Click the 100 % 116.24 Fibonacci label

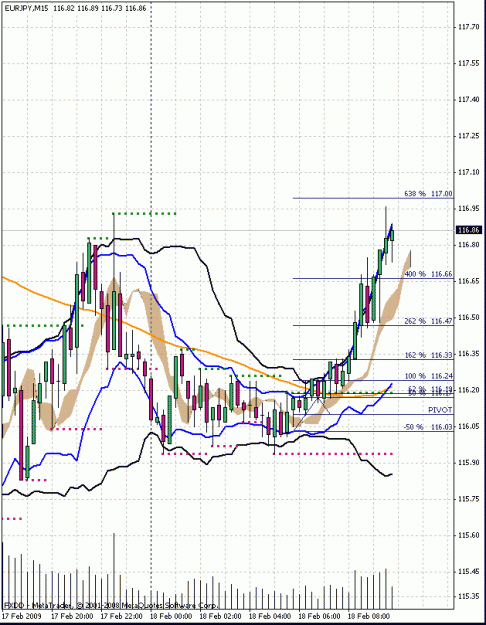click(x=429, y=376)
